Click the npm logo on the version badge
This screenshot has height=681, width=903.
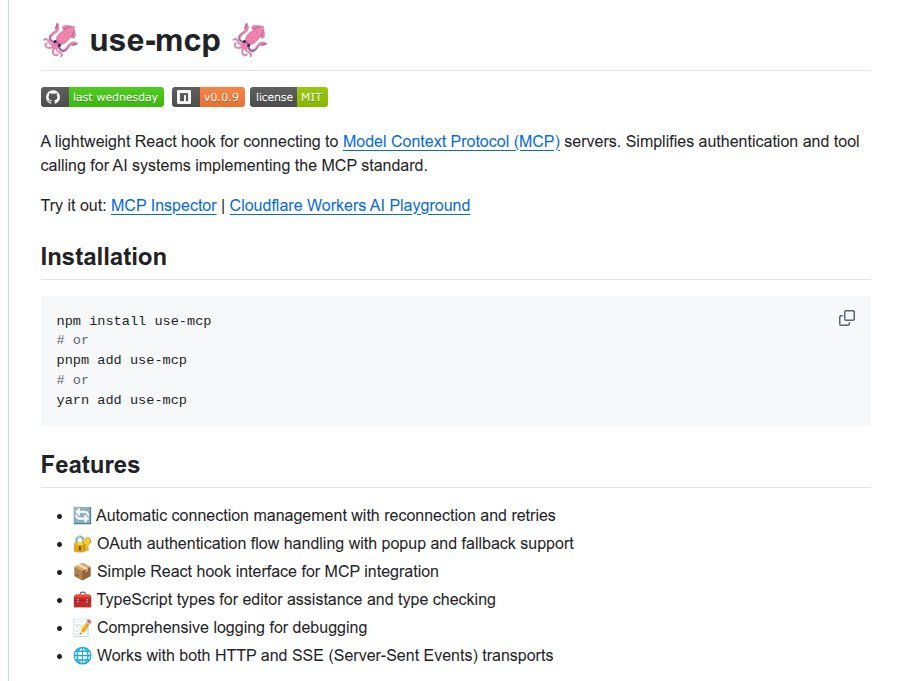[x=184, y=97]
